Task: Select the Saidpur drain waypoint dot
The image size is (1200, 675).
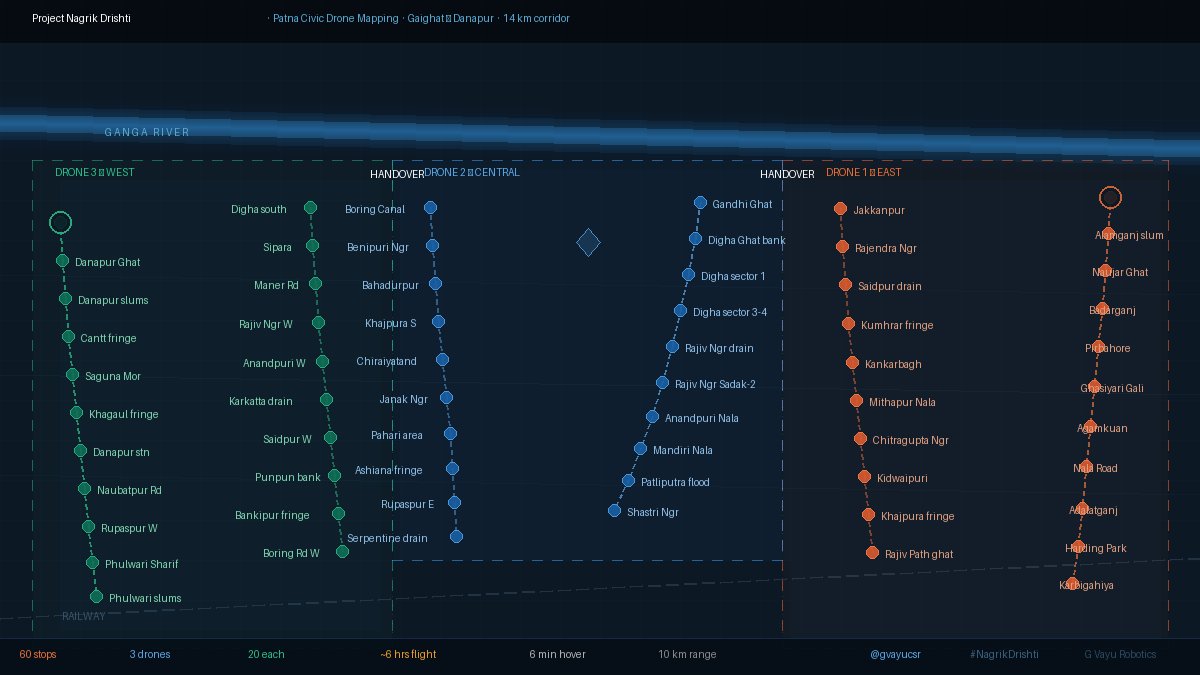Action: tap(845, 285)
